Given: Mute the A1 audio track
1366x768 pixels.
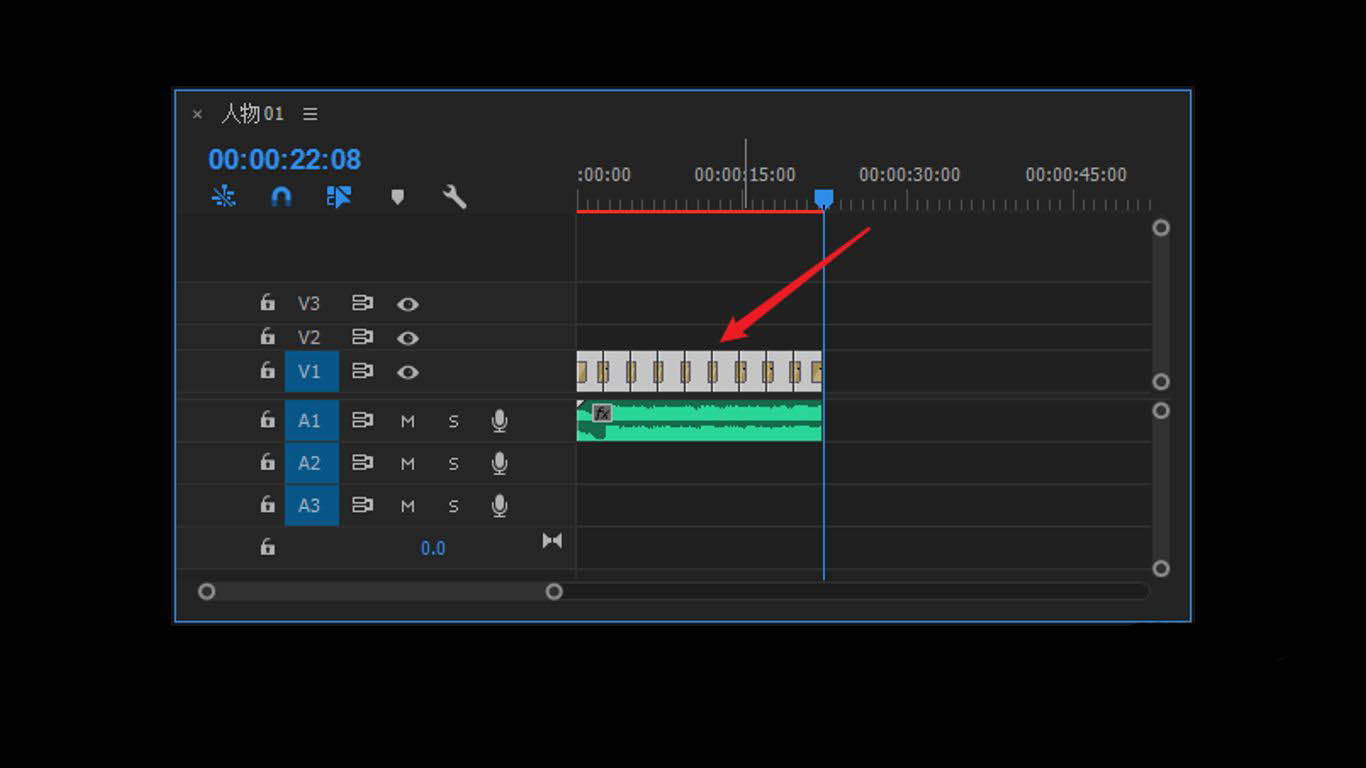Looking at the screenshot, I should tap(407, 421).
